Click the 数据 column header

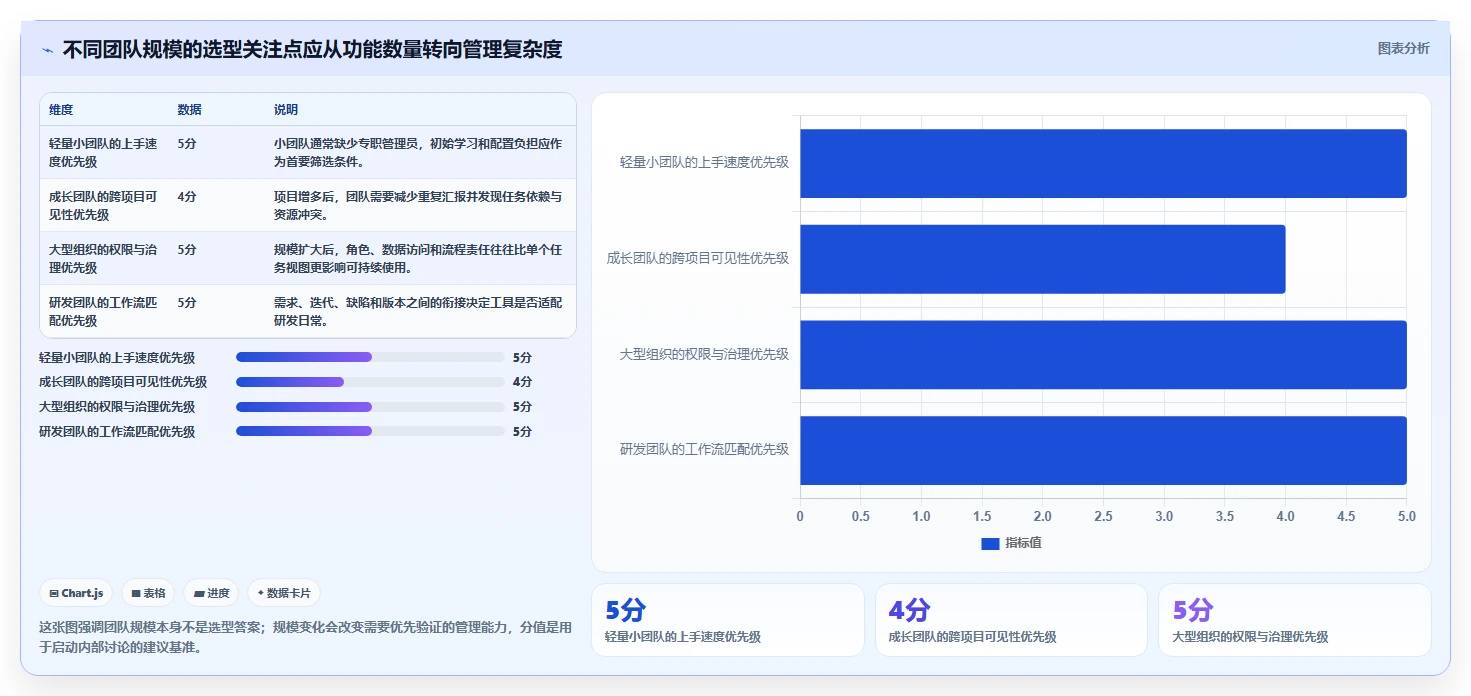point(189,110)
